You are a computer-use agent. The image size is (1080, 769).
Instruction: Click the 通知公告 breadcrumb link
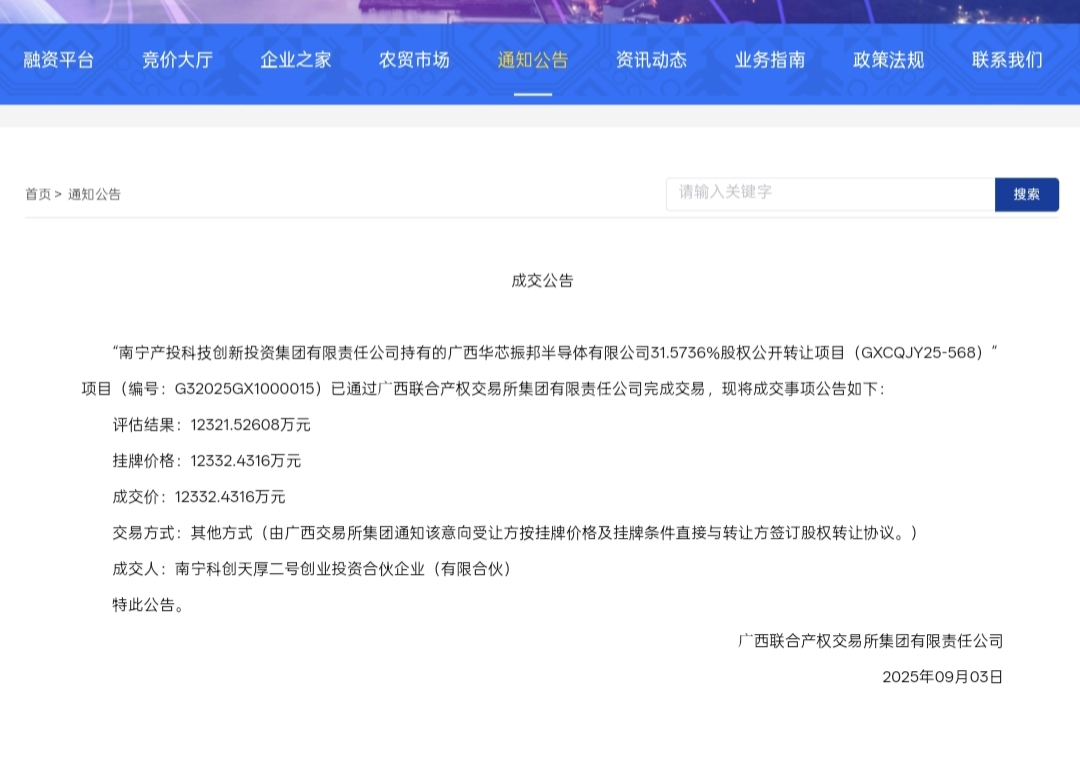click(94, 194)
